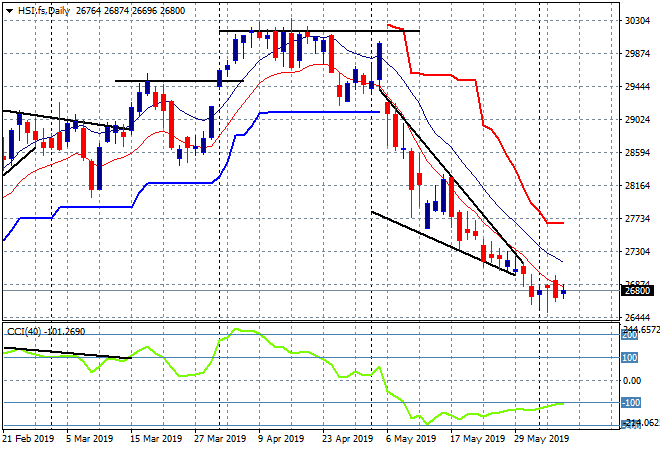The width and height of the screenshot is (660, 450).
Task: Pick the 6 May 2019 date label
Action: click(x=411, y=439)
